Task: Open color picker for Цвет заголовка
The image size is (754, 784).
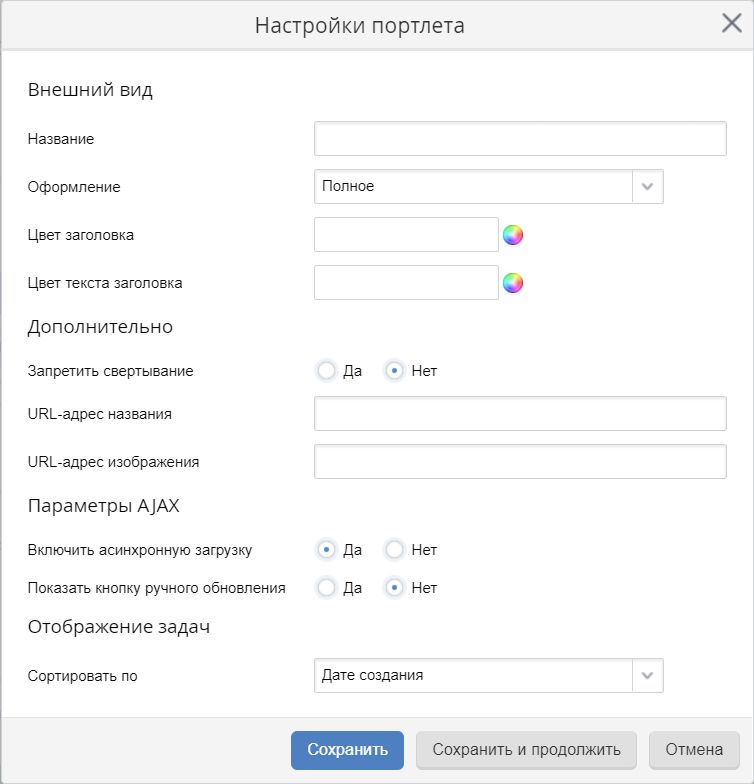Action: tap(512, 235)
